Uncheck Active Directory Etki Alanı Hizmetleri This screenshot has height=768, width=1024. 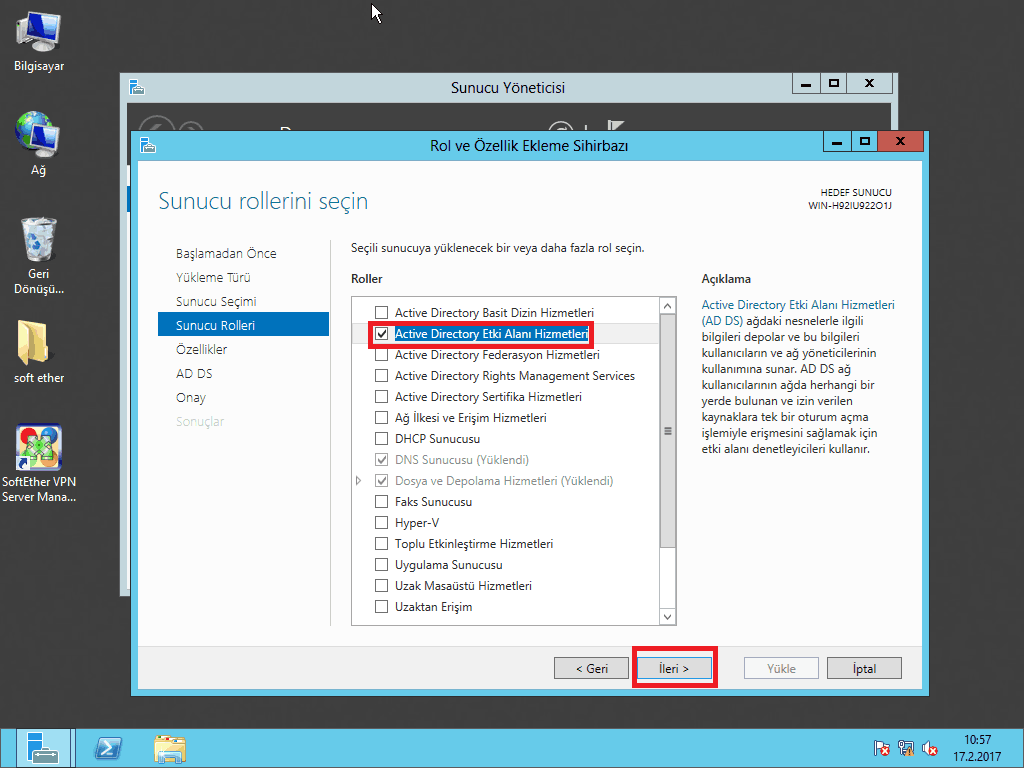pyautogui.click(x=381, y=334)
